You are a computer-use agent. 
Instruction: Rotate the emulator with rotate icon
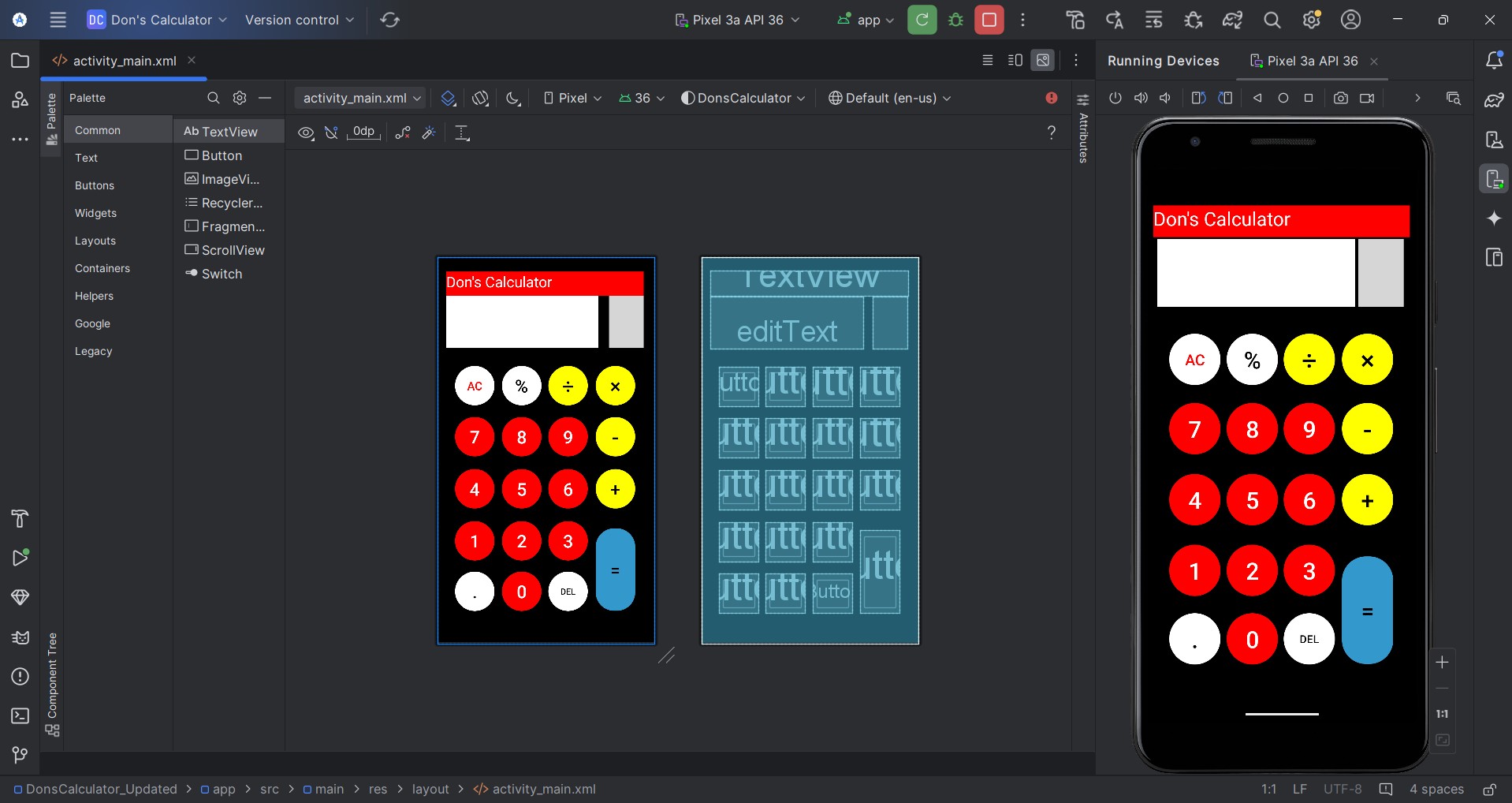point(1199,98)
